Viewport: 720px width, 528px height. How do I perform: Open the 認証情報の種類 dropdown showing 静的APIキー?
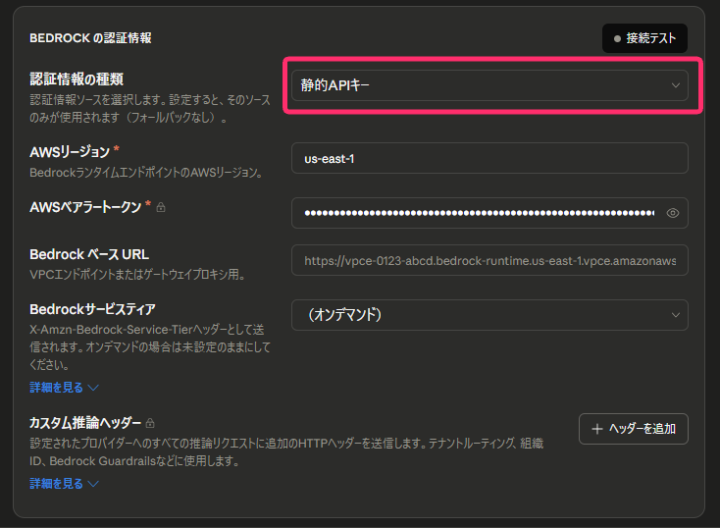click(489, 85)
